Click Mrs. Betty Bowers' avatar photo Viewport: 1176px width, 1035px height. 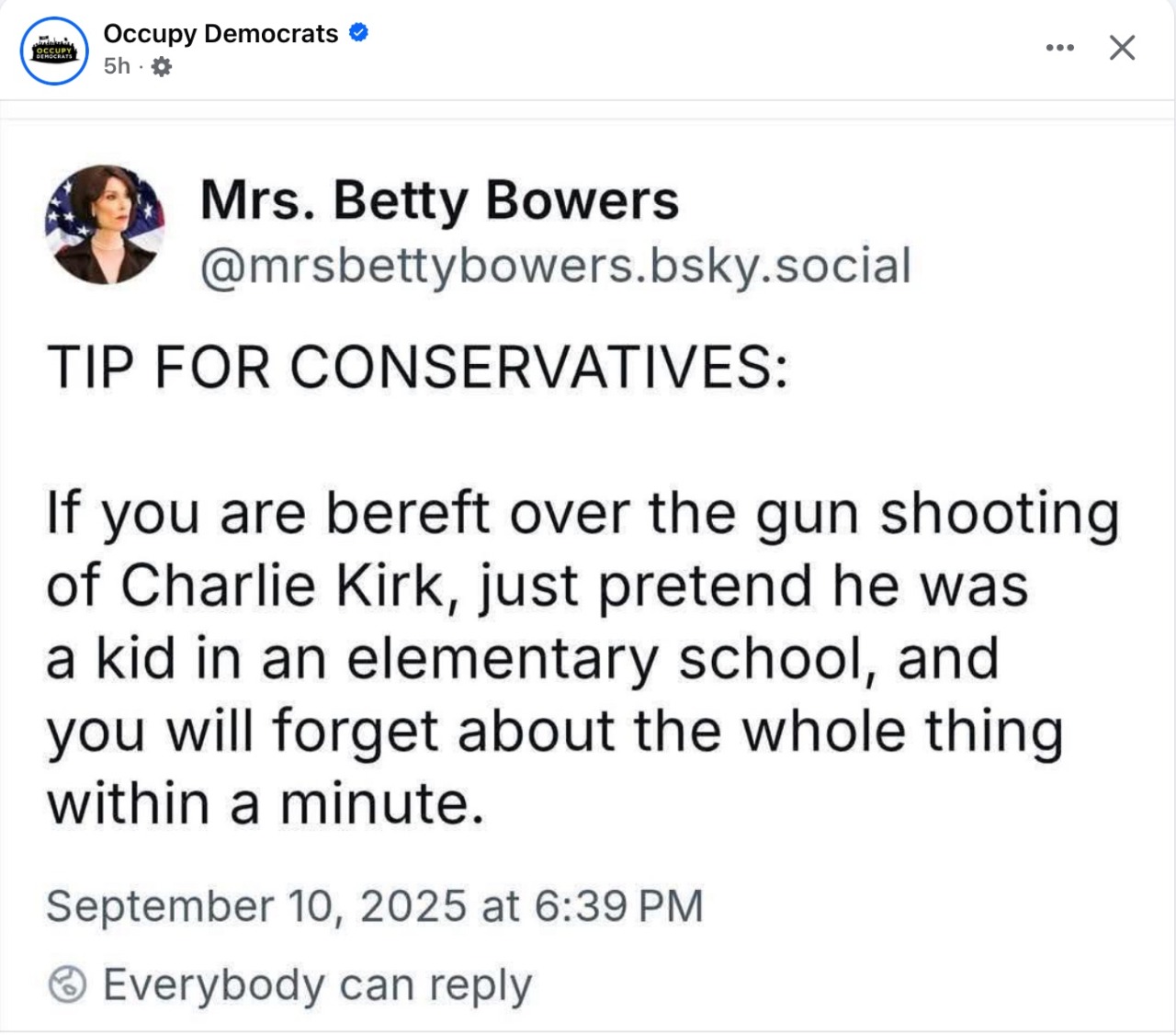coord(105,224)
